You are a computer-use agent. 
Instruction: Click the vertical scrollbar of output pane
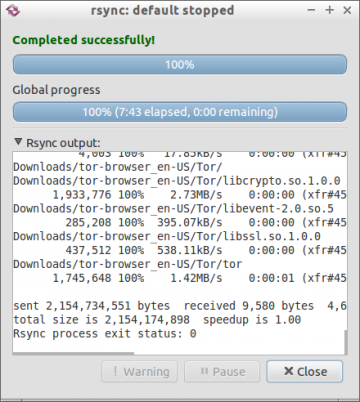[x=345, y=342]
